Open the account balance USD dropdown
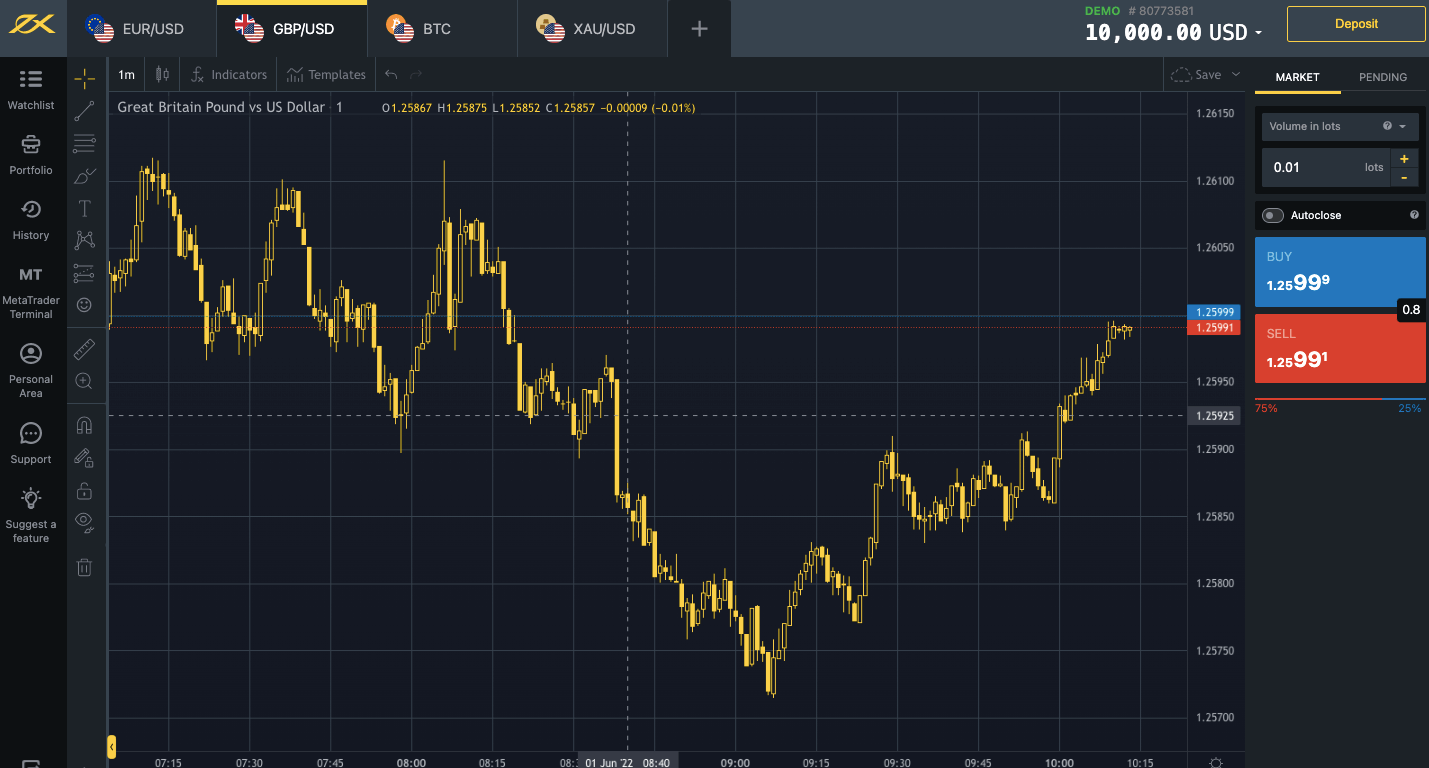Viewport: 1429px width, 768px height. click(1258, 33)
